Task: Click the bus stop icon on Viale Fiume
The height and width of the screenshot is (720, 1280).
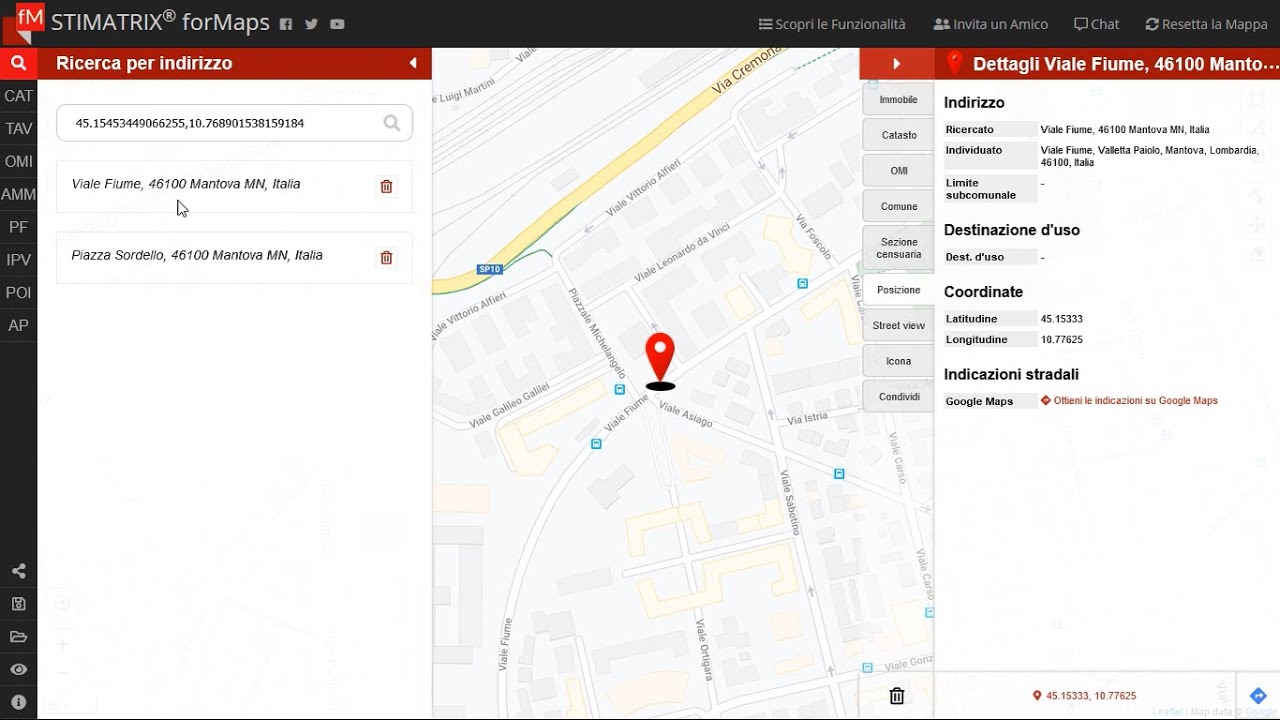Action: [596, 443]
